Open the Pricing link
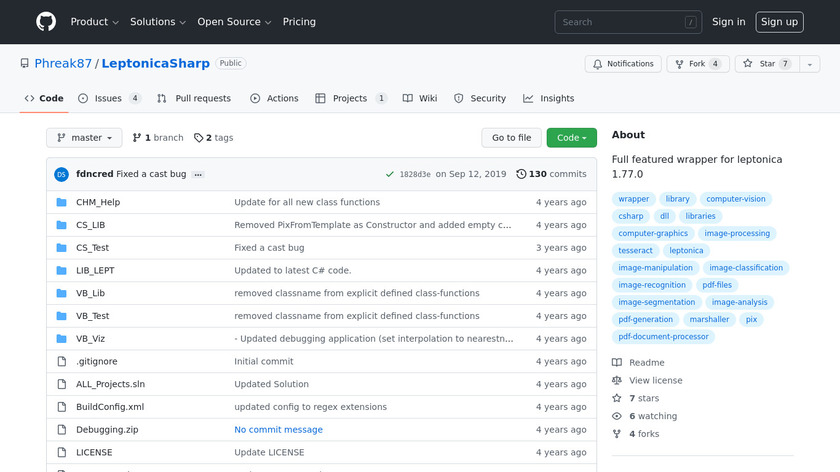The height and width of the screenshot is (472, 840). [299, 22]
